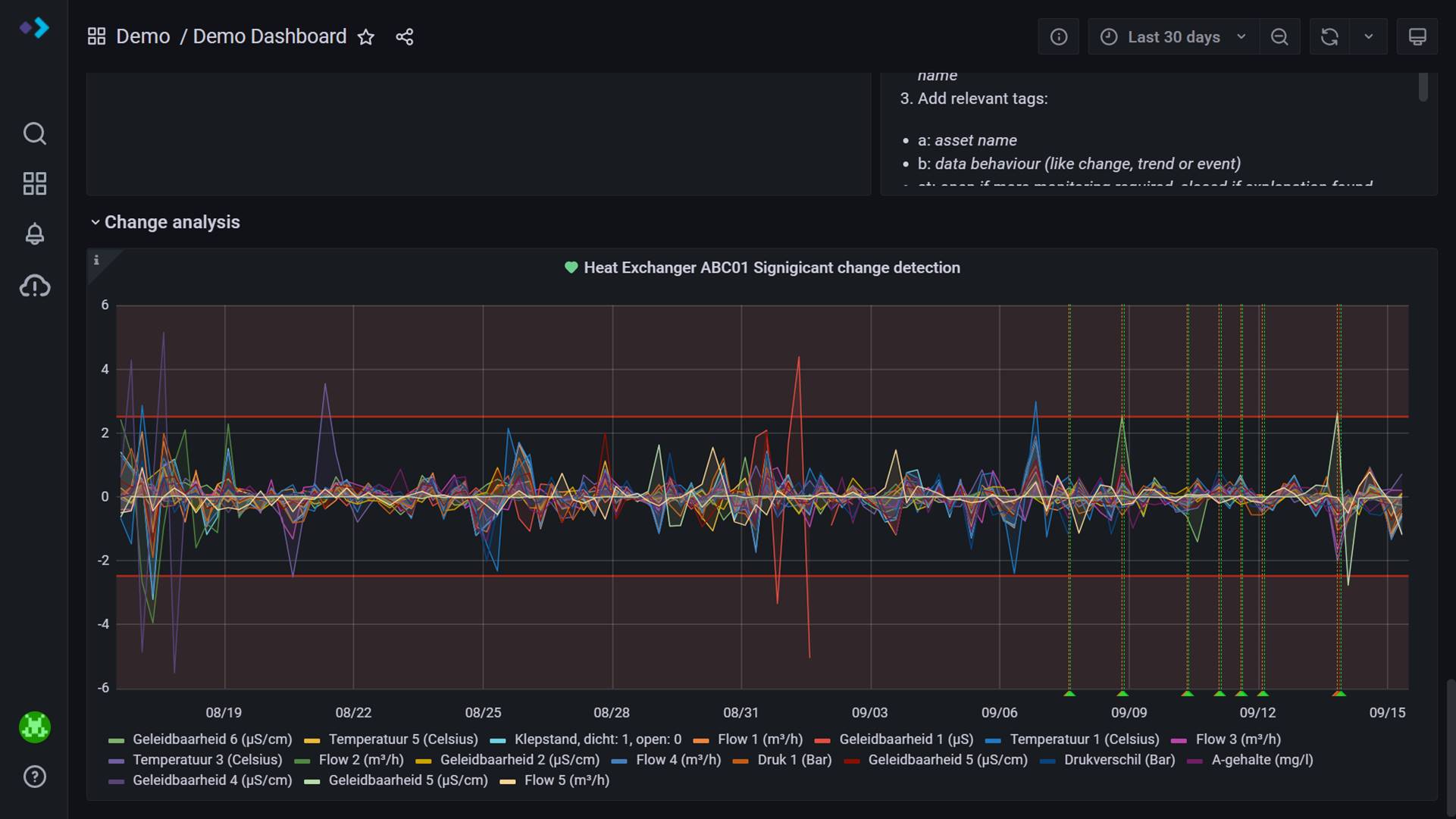
Task: Open the refresh interval dropdown arrow
Action: tap(1369, 37)
